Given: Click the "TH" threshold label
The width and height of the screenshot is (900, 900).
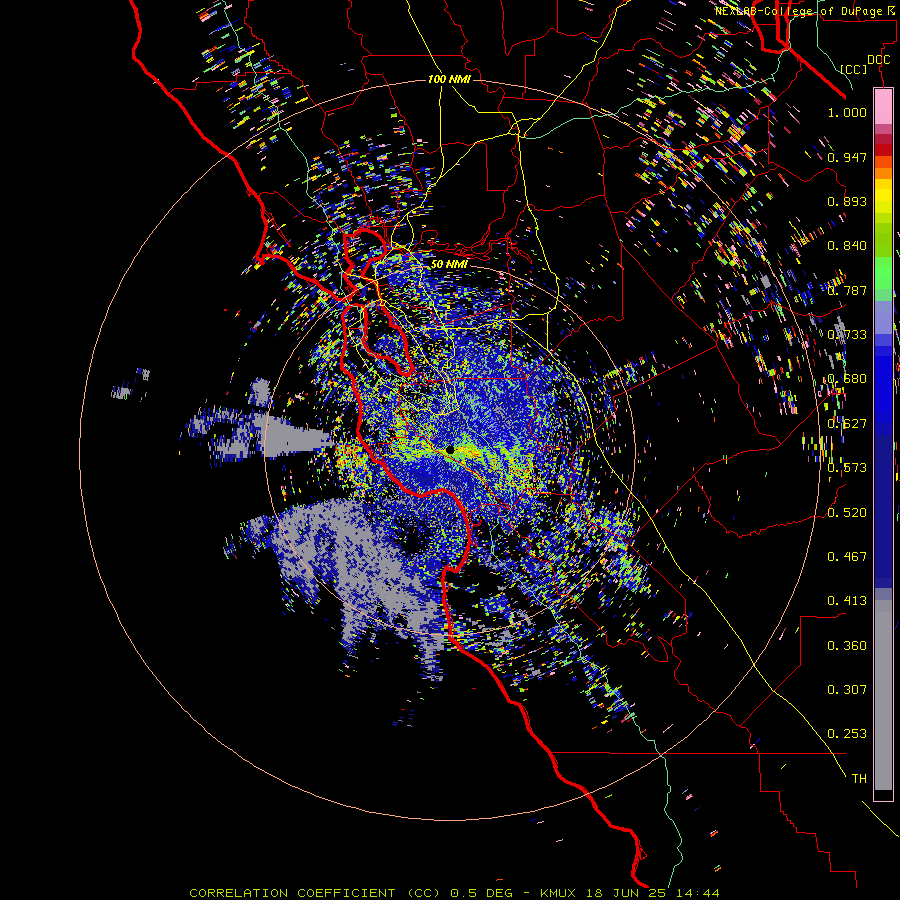Looking at the screenshot, I should 859,779.
